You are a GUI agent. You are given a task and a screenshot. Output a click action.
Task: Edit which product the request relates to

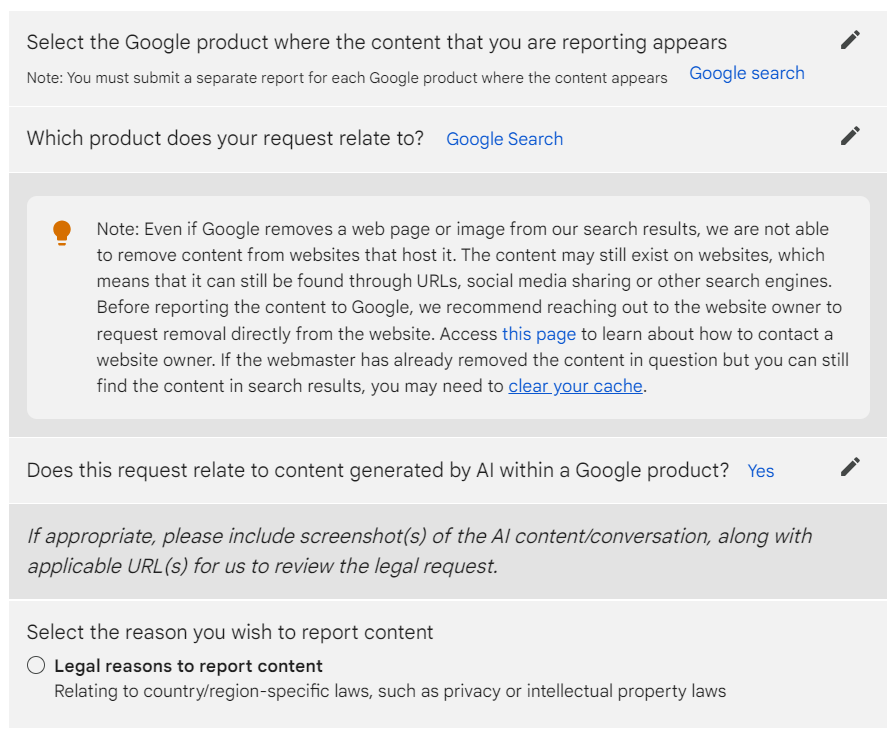point(850,135)
